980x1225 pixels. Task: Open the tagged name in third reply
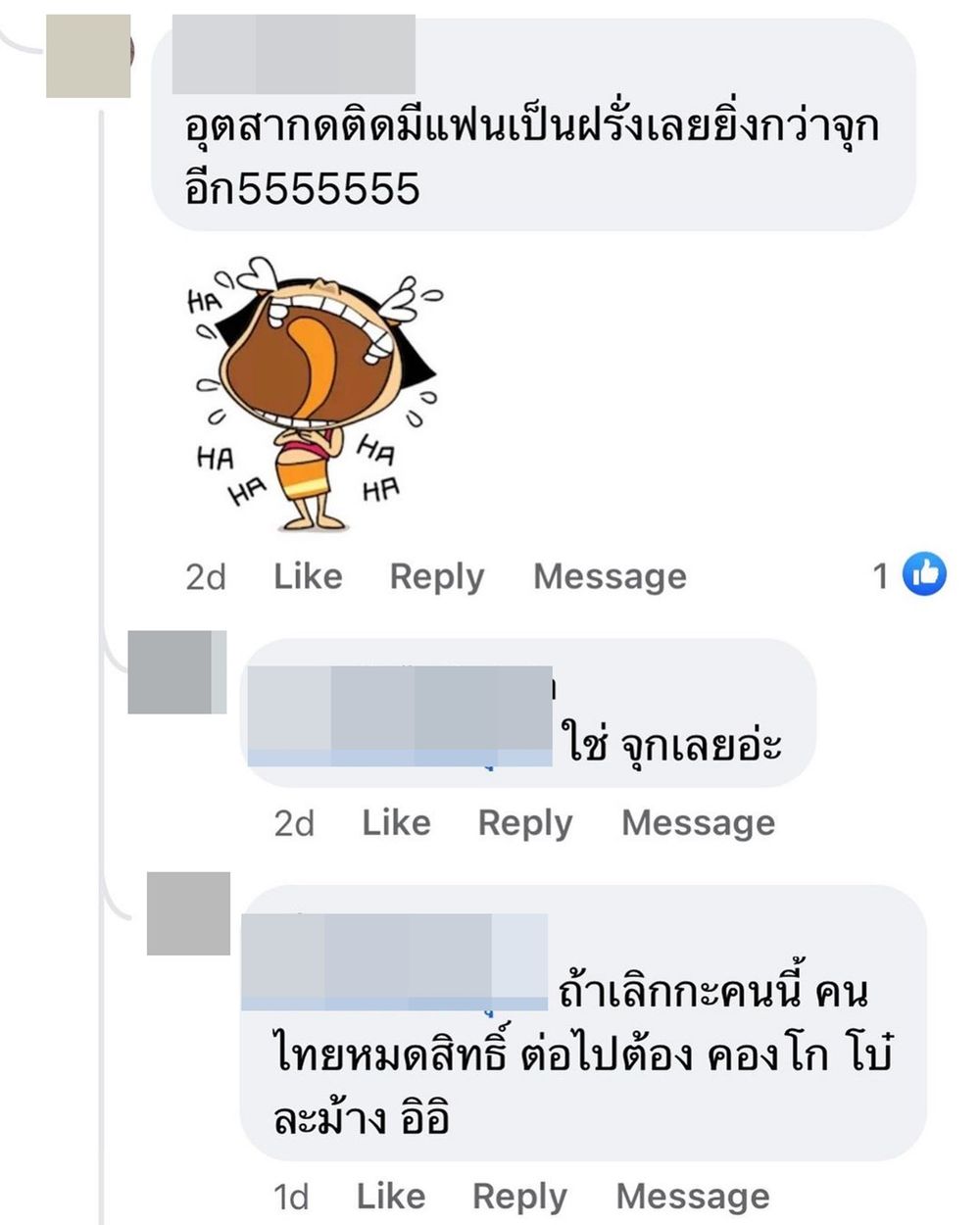pos(394,962)
